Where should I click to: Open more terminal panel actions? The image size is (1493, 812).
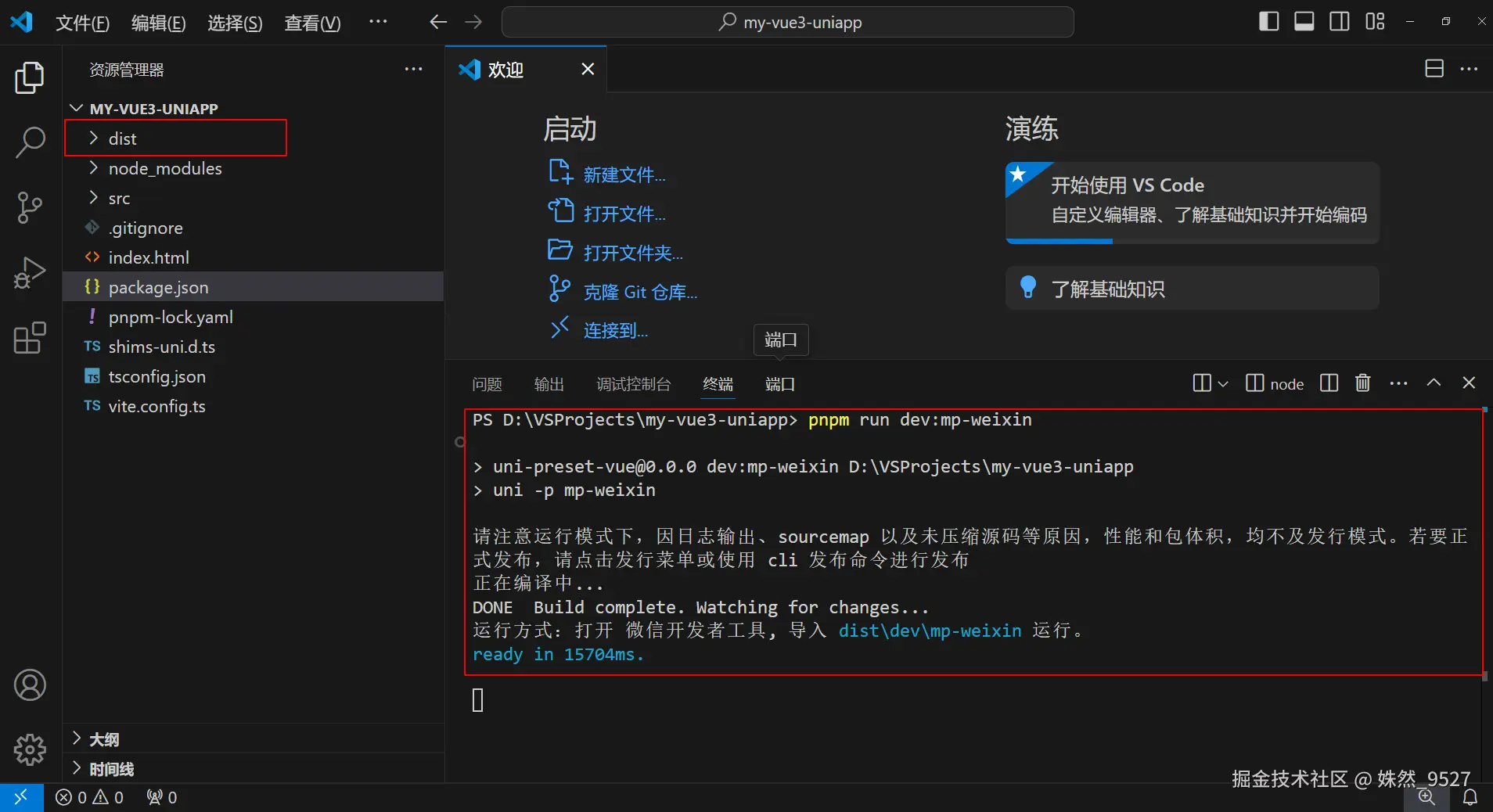click(x=1398, y=383)
